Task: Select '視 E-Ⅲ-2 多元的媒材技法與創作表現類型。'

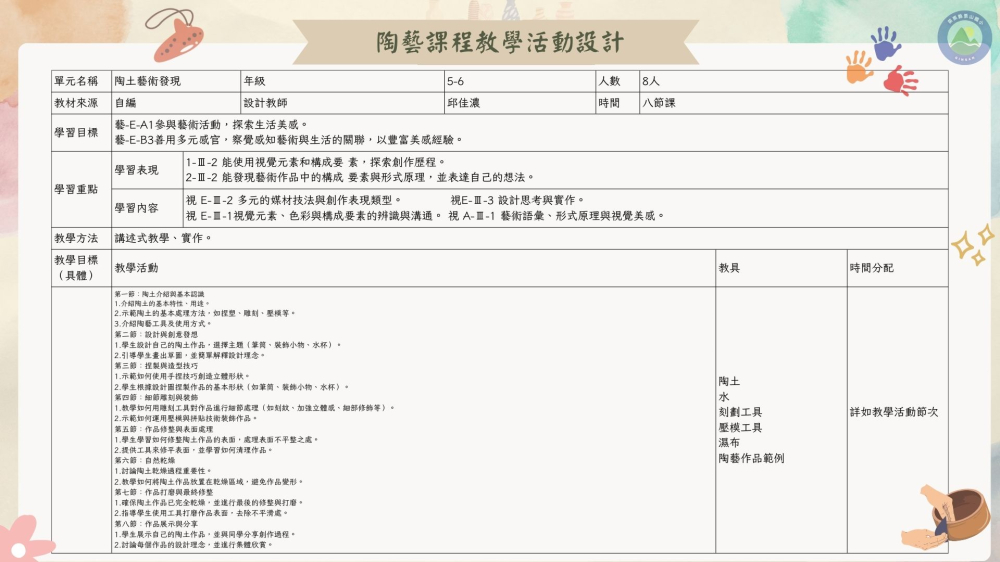Action: tap(293, 200)
